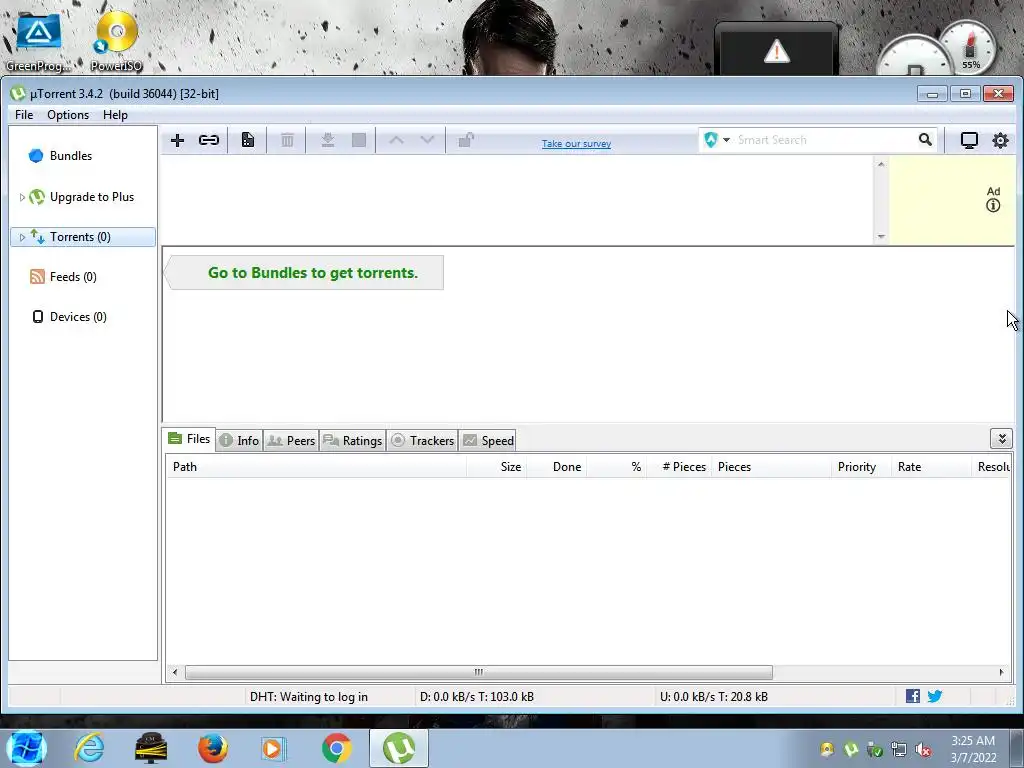Screen dimensions: 1024x768
Task: Click the Move Up Queue arrow
Action: coord(396,140)
